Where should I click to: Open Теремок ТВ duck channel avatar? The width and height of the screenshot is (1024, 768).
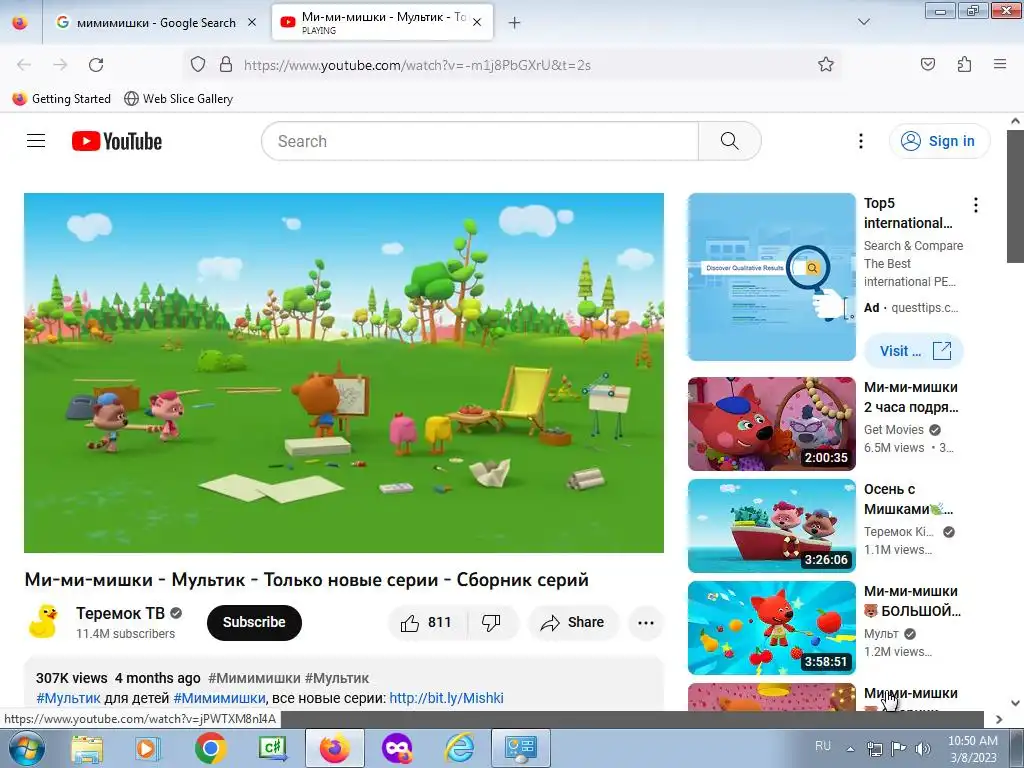(43, 622)
